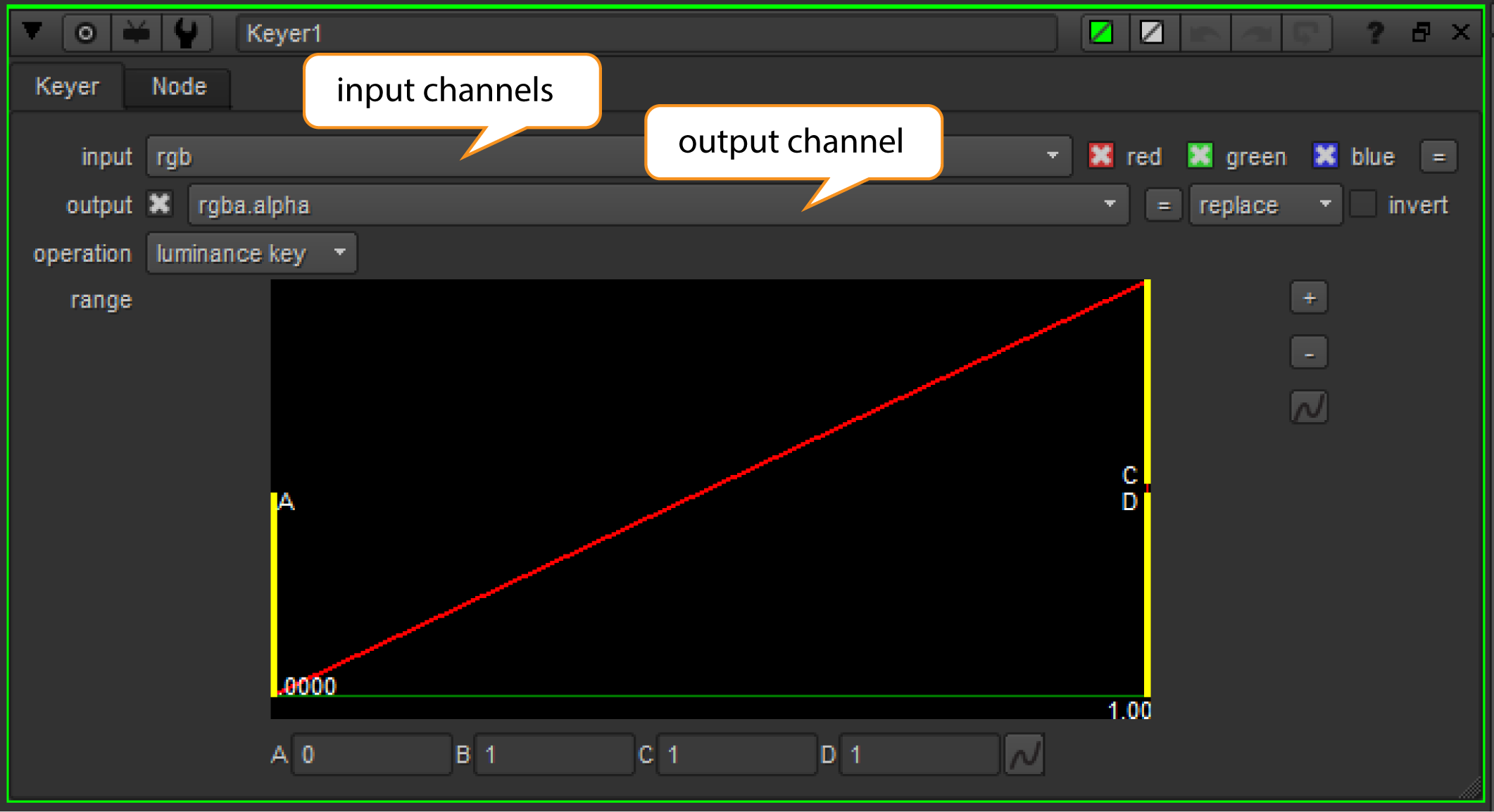Select the Keyer tab
1494x812 pixels.
[67, 87]
